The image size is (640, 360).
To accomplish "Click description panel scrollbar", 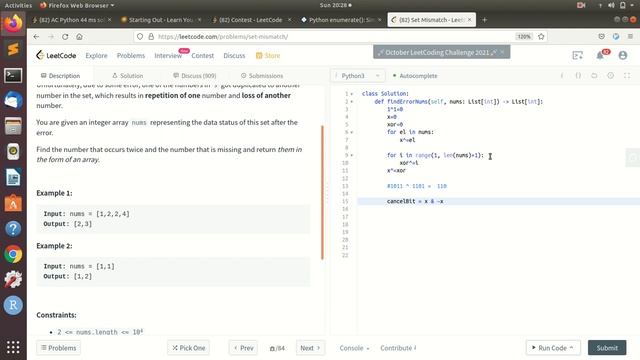I will pyautogui.click(x=322, y=193).
